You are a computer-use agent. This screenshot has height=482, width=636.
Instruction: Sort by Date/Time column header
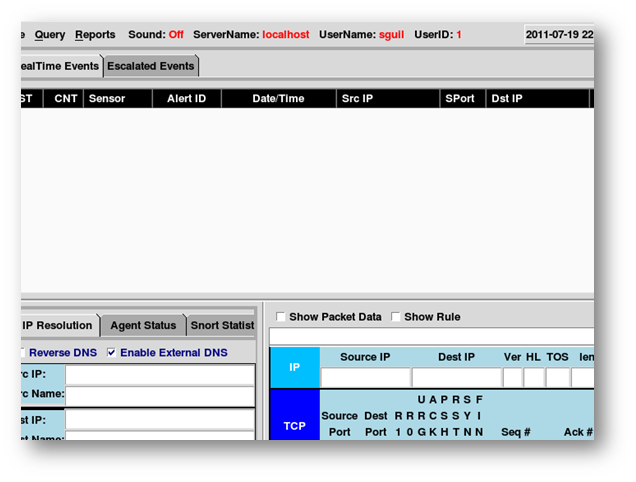278,98
